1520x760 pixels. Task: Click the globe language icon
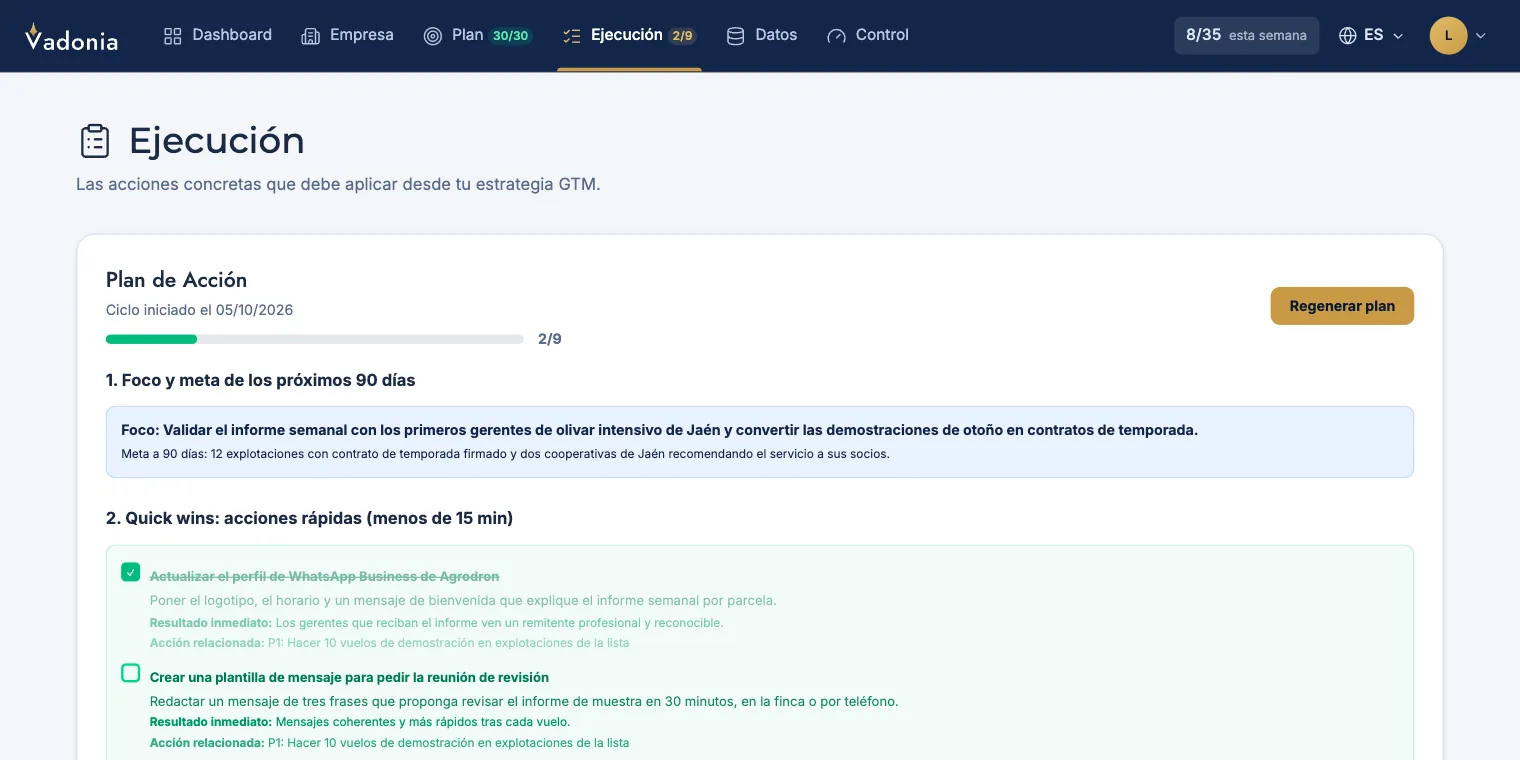(1348, 36)
